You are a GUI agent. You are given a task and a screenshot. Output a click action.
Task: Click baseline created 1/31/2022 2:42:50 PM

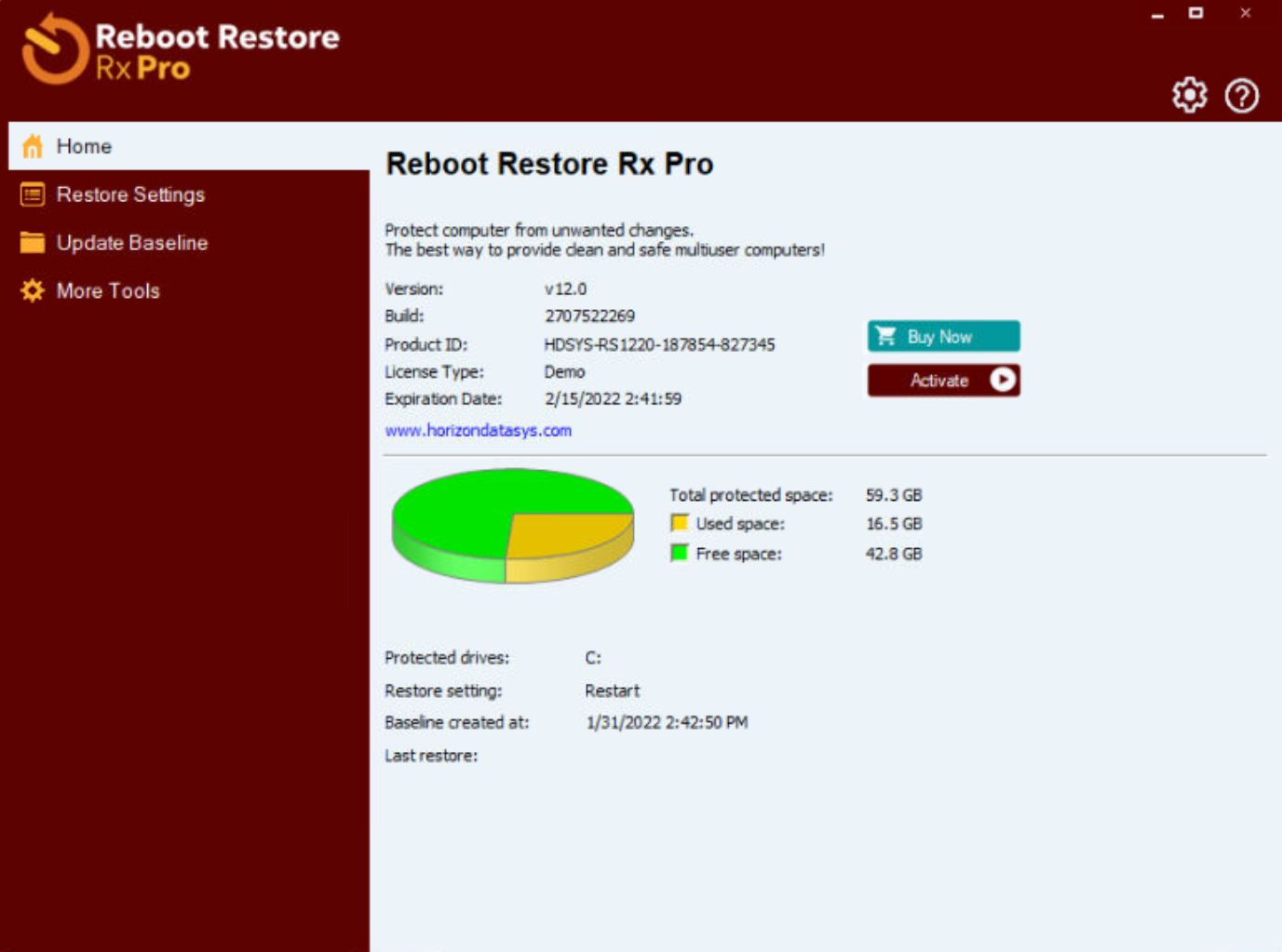(667, 722)
